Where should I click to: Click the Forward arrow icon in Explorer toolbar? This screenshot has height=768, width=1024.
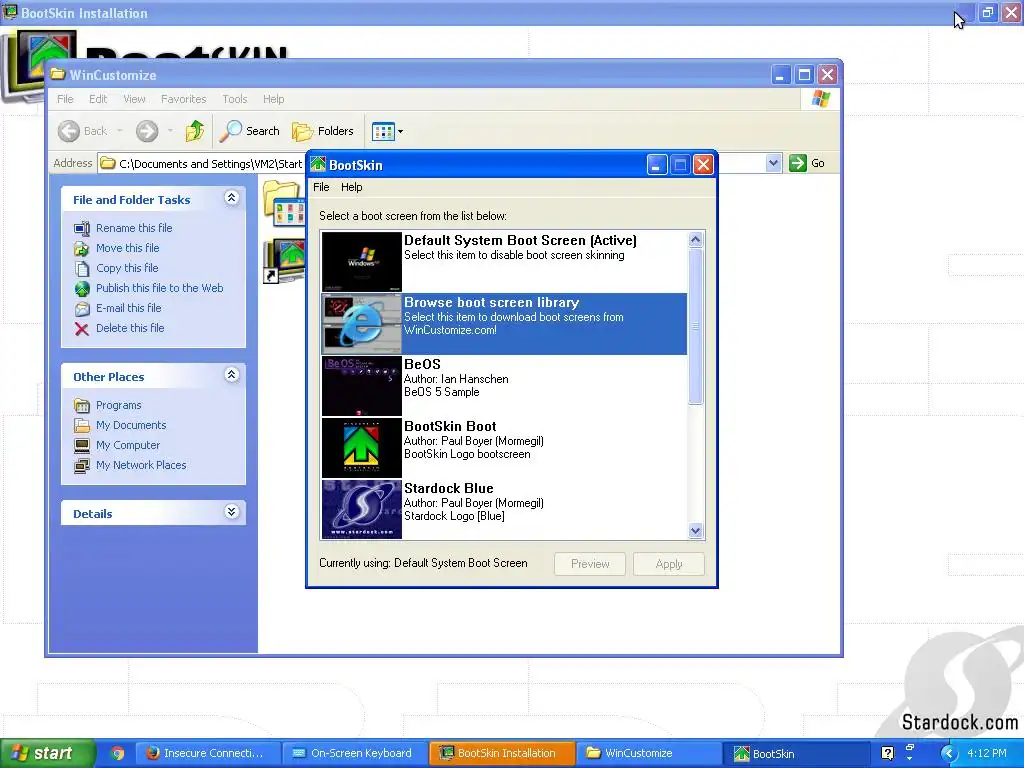tap(147, 131)
